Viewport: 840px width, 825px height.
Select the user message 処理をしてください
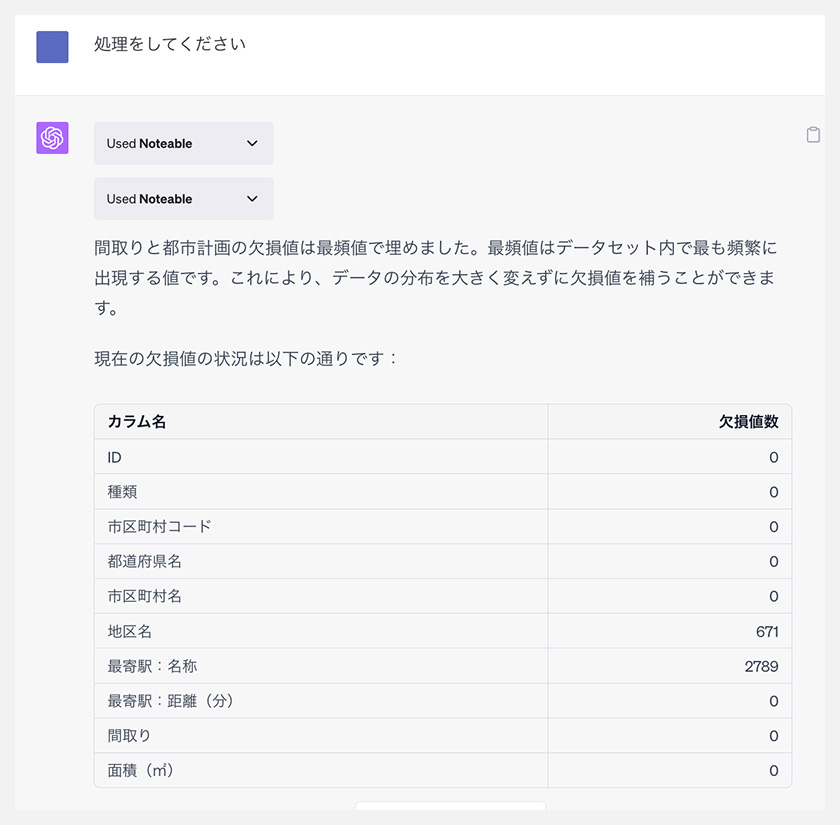170,43
